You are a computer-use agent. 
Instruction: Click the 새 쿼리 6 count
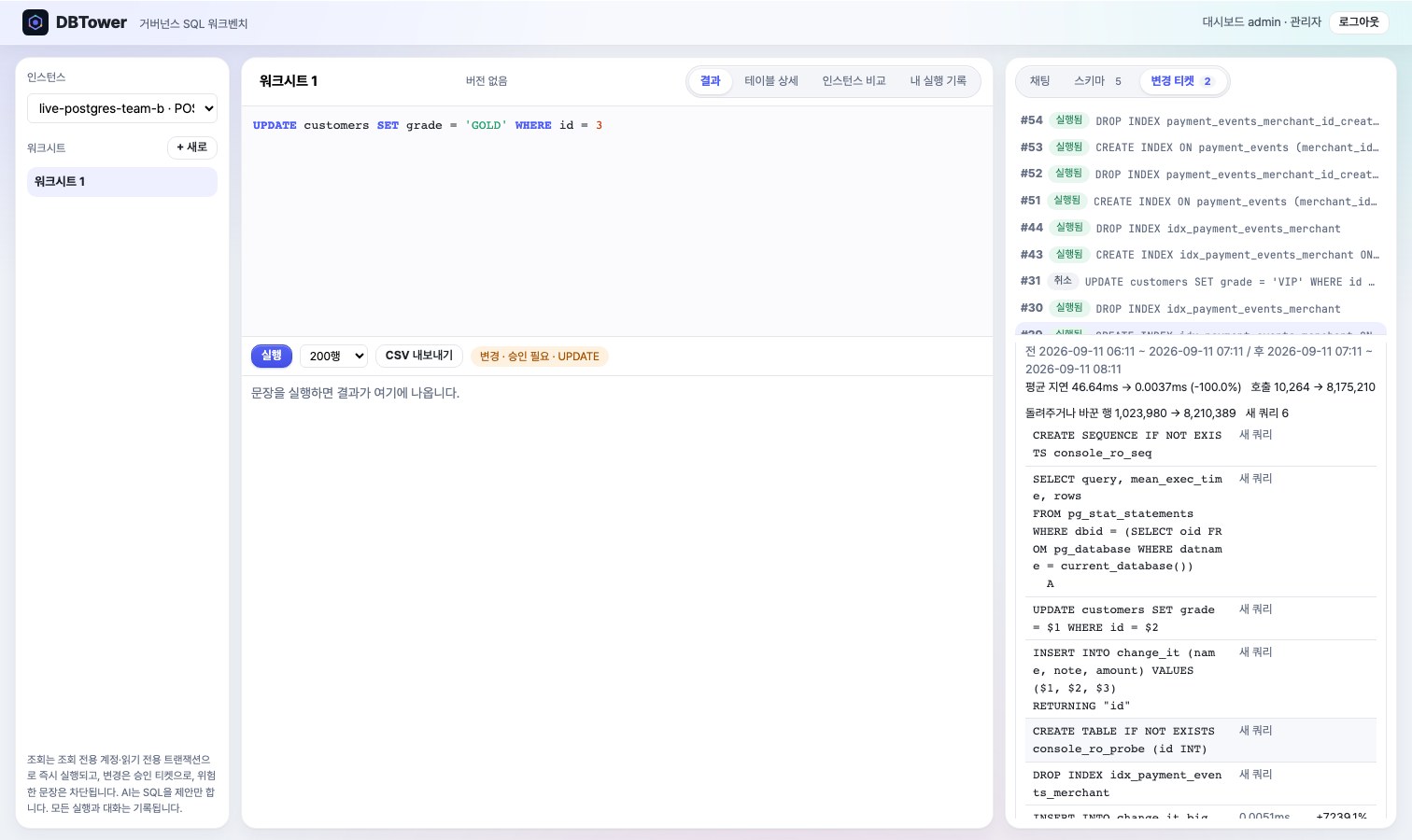pyautogui.click(x=1267, y=413)
